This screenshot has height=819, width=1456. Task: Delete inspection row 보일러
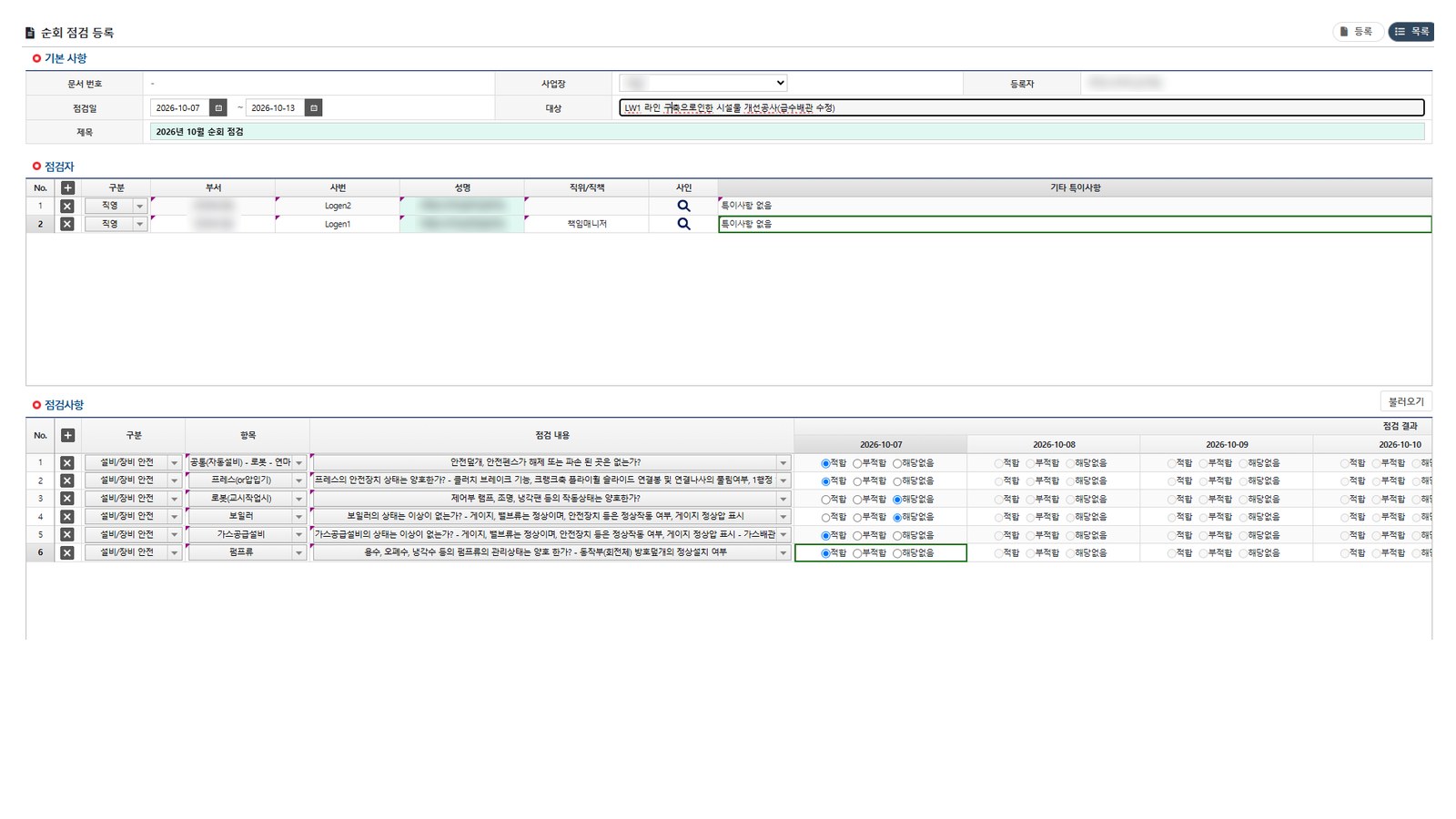67,516
